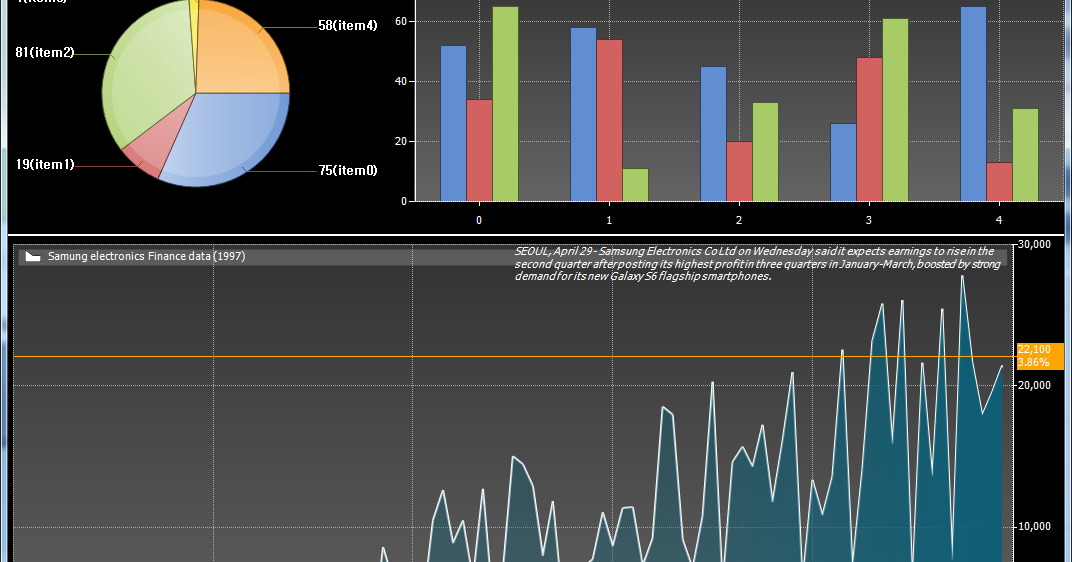Viewport: 1072px width, 562px height.
Task: Click the blue bar in group 2
Action: (713, 134)
